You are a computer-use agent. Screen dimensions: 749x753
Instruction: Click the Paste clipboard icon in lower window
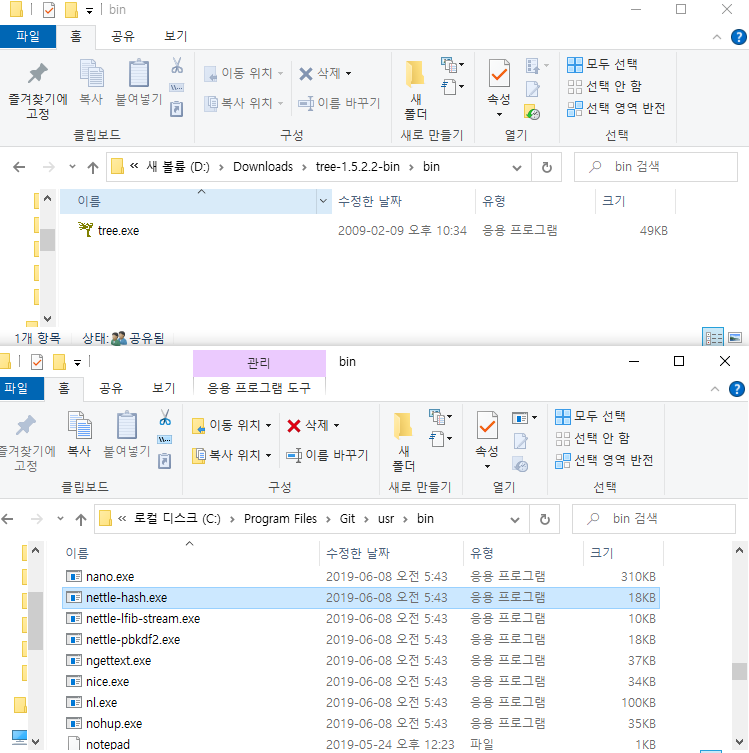pos(127,425)
